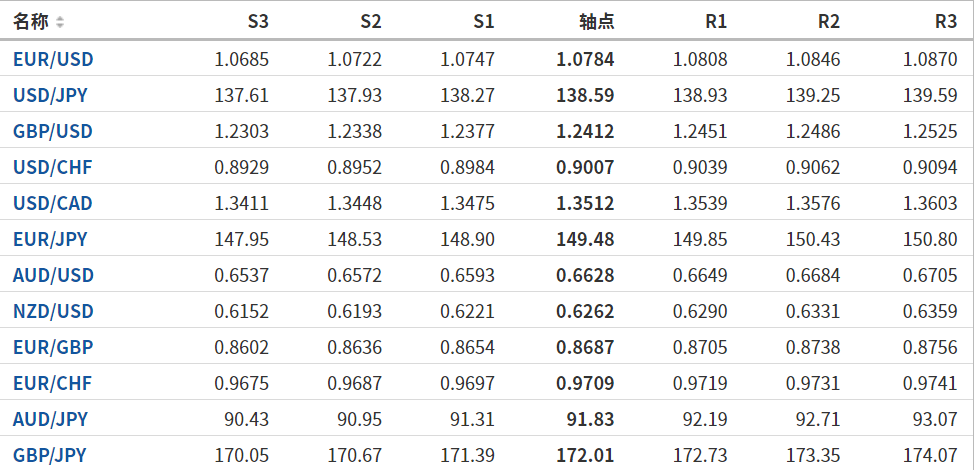Select the S3 column header

click(x=258, y=22)
